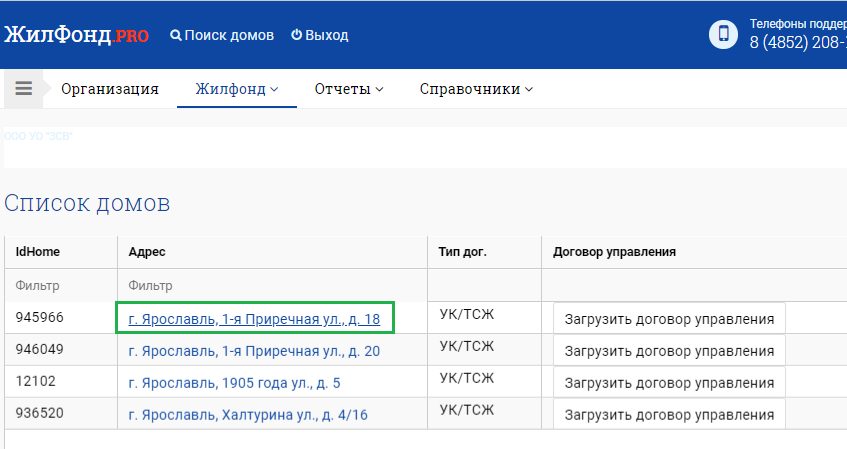Image resolution: width=847 pixels, height=449 pixels.
Task: Open address 1-я Приречная ул., д. 18
Action: [254, 319]
